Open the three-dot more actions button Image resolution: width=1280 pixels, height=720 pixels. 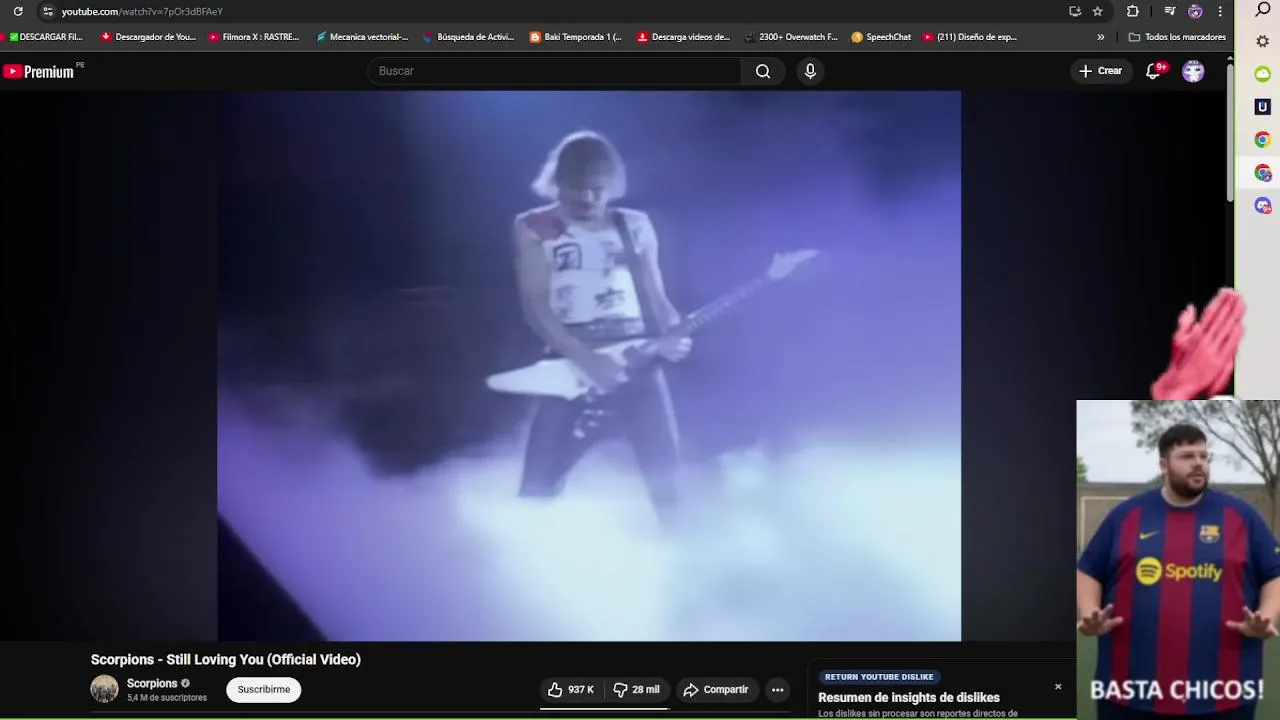click(777, 690)
